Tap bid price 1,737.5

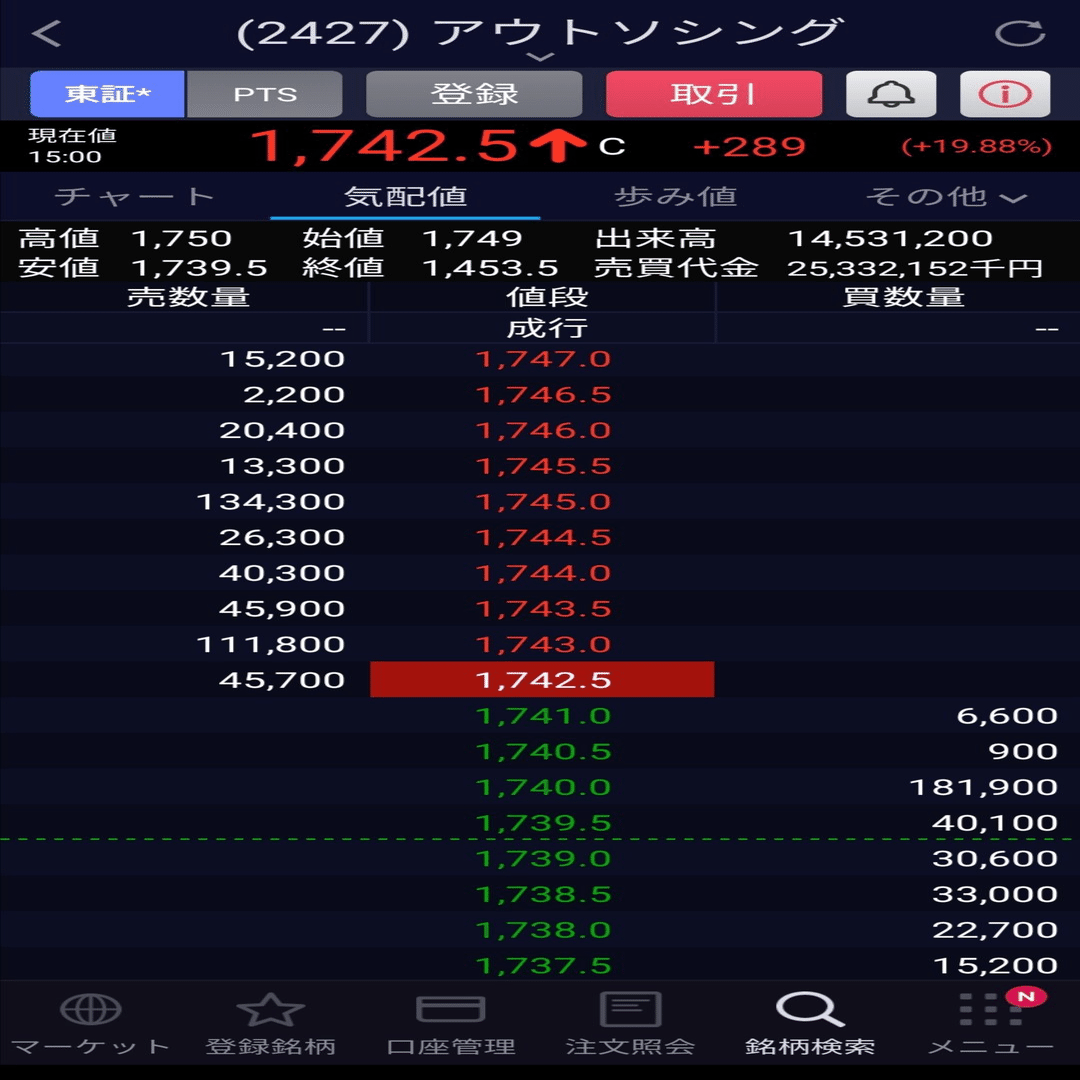coord(543,966)
